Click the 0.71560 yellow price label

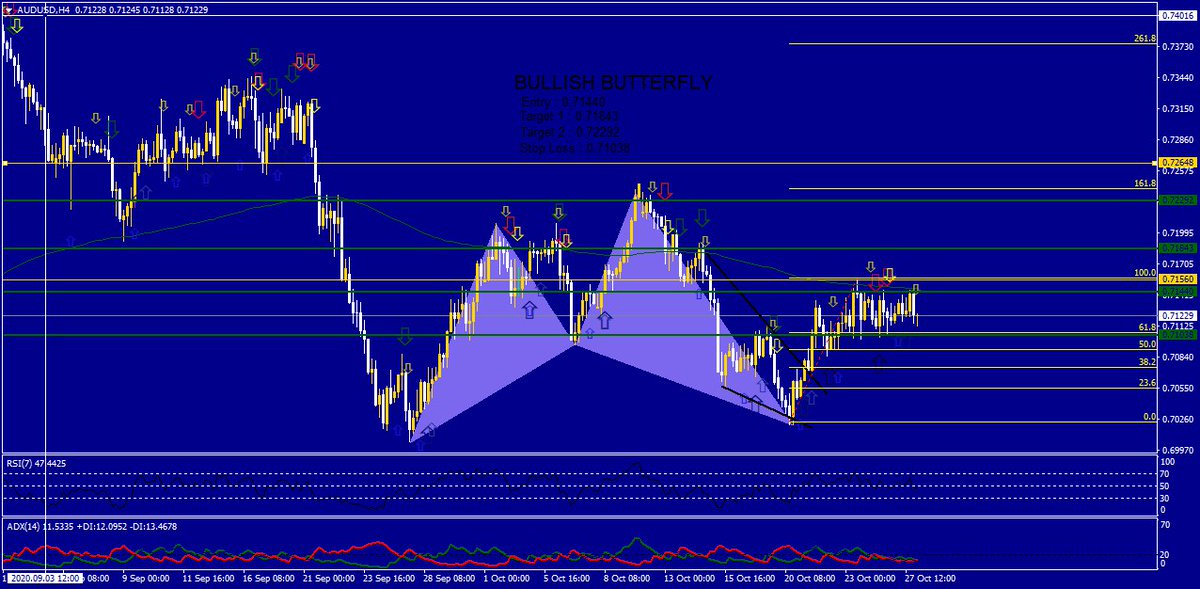pos(1177,280)
